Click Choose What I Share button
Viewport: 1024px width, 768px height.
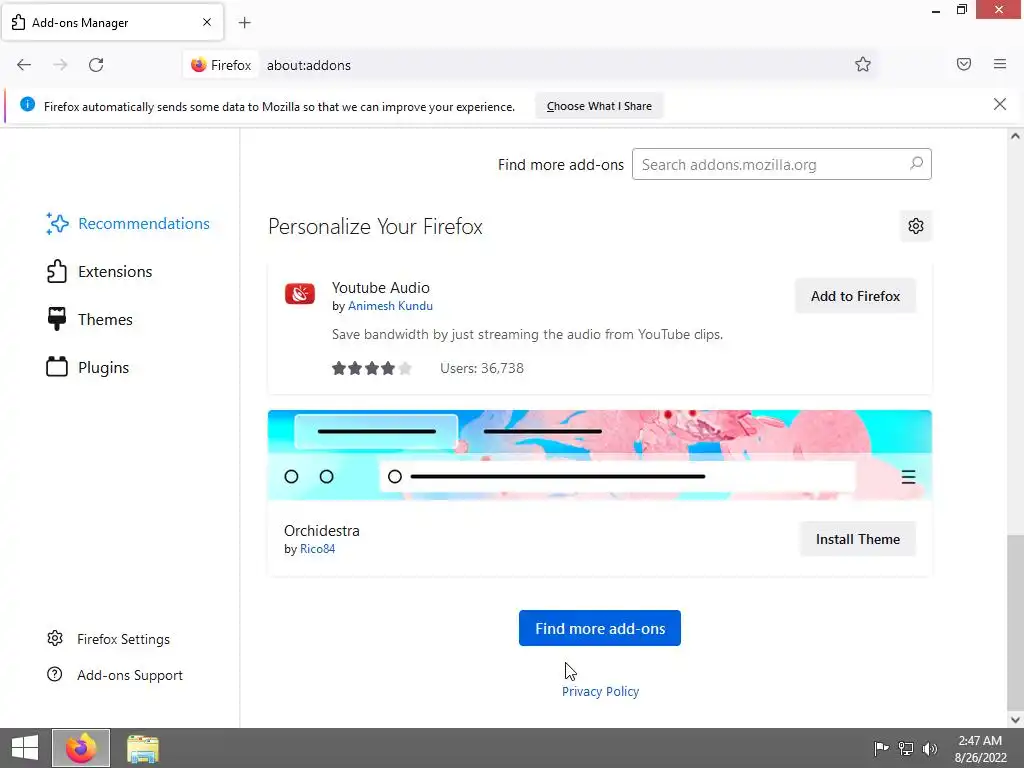pyautogui.click(x=599, y=106)
